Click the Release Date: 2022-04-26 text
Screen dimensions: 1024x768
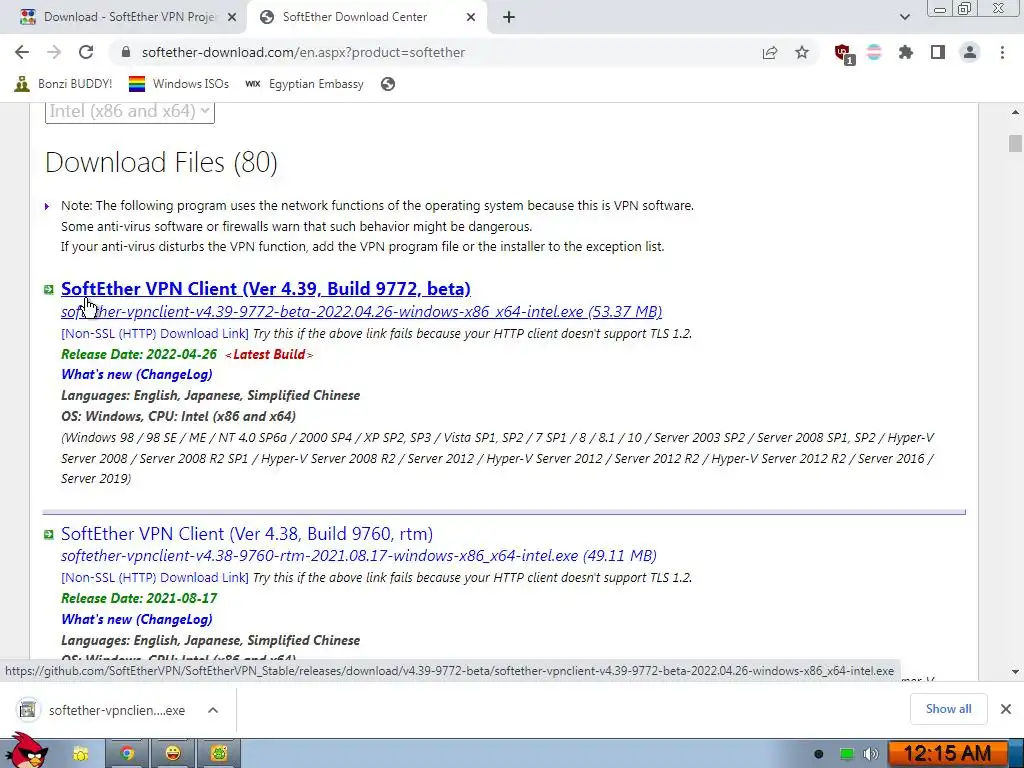tap(139, 354)
